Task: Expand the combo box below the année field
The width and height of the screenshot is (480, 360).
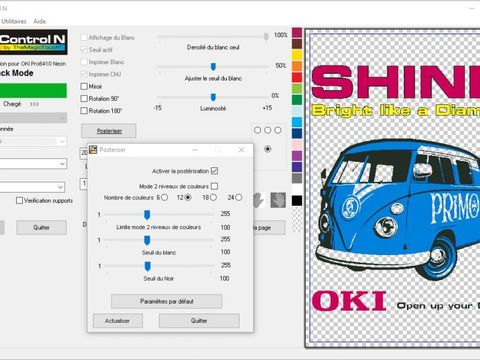Action: (33, 164)
